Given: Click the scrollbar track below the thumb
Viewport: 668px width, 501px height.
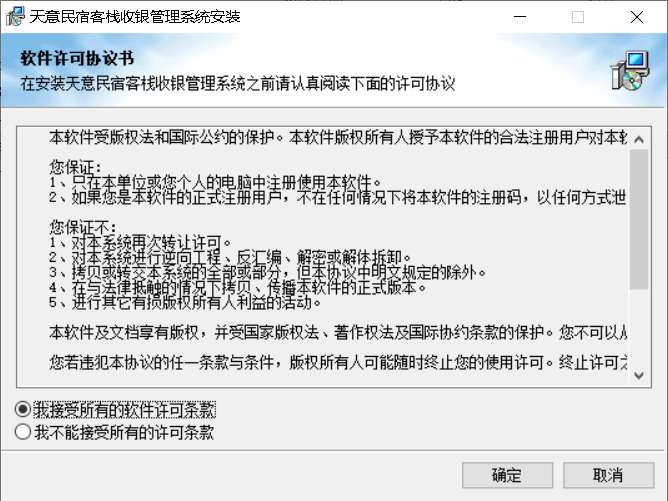Looking at the screenshot, I should click(x=639, y=327).
